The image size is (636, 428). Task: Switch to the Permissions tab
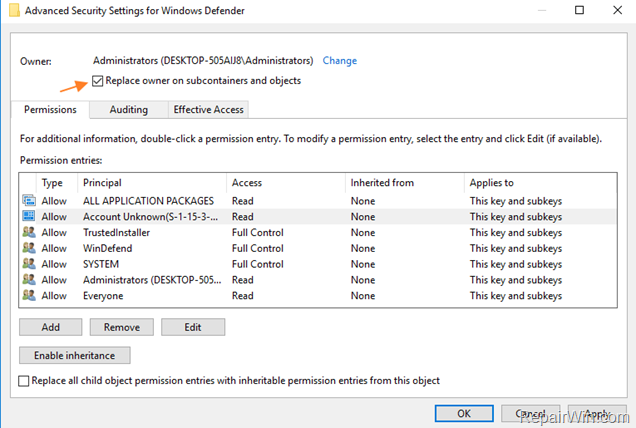pos(50,110)
